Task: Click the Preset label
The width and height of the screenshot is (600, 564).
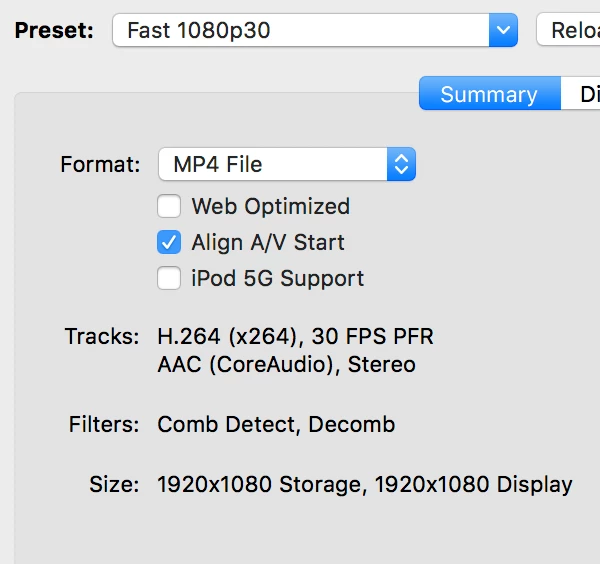Action: 54,30
